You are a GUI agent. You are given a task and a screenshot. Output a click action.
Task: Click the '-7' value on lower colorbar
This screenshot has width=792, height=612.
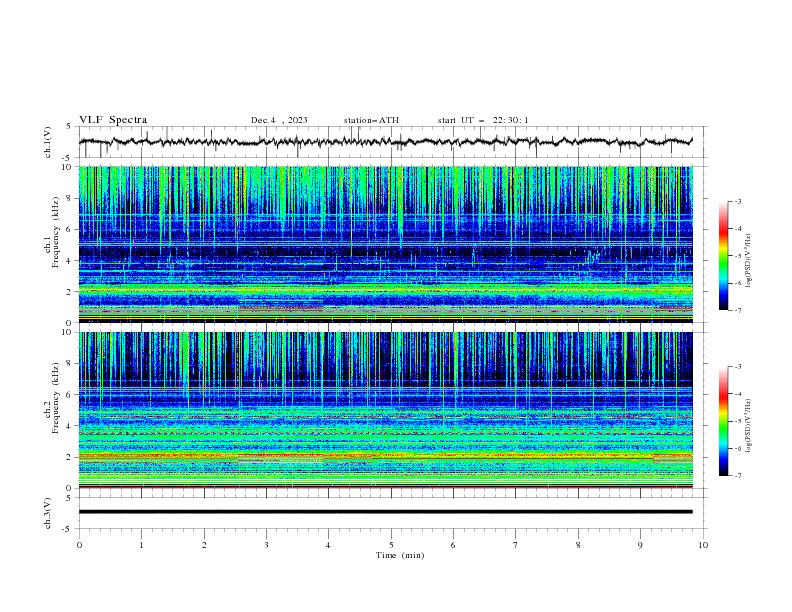(x=737, y=475)
